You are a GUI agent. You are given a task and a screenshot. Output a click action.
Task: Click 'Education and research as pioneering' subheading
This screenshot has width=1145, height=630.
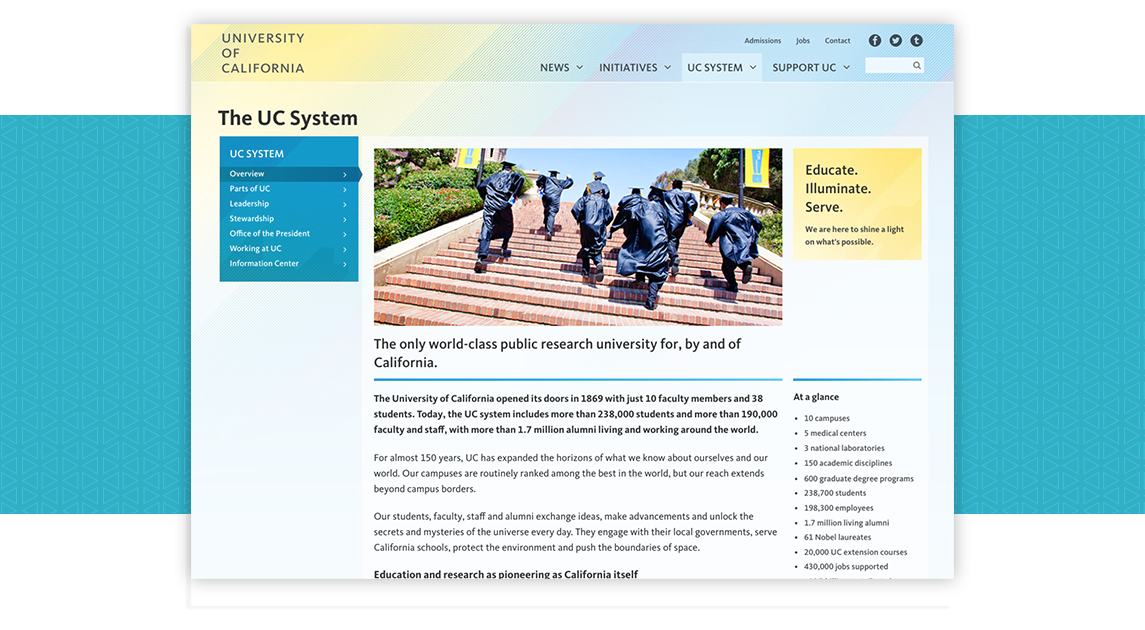click(x=505, y=574)
